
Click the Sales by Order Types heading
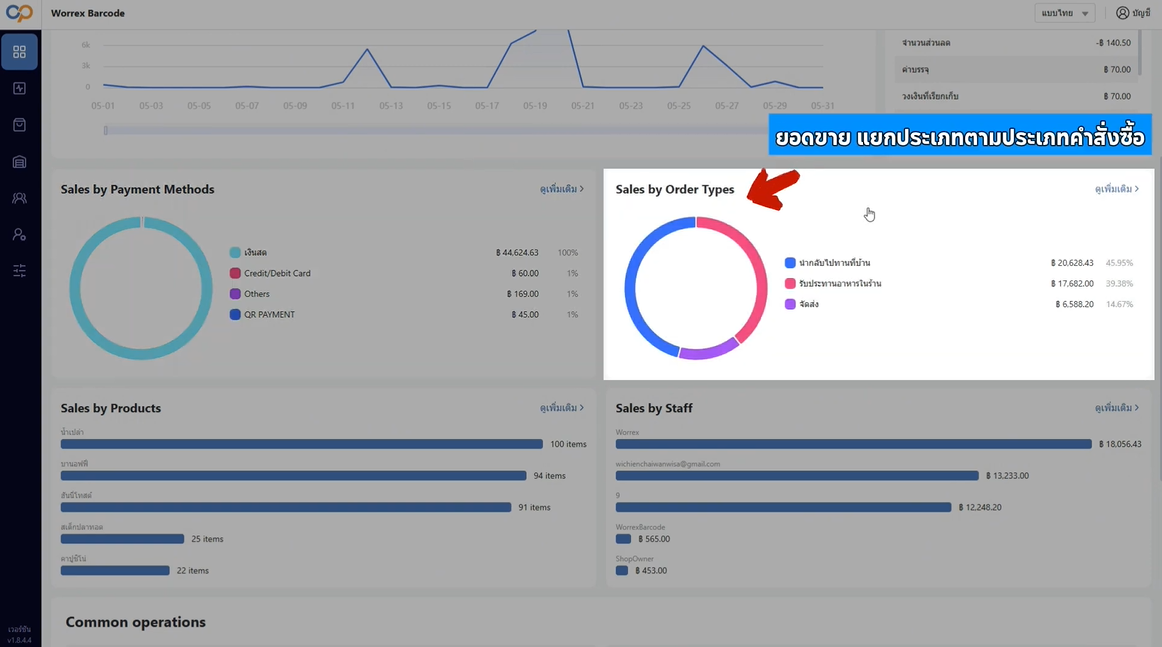click(x=675, y=189)
